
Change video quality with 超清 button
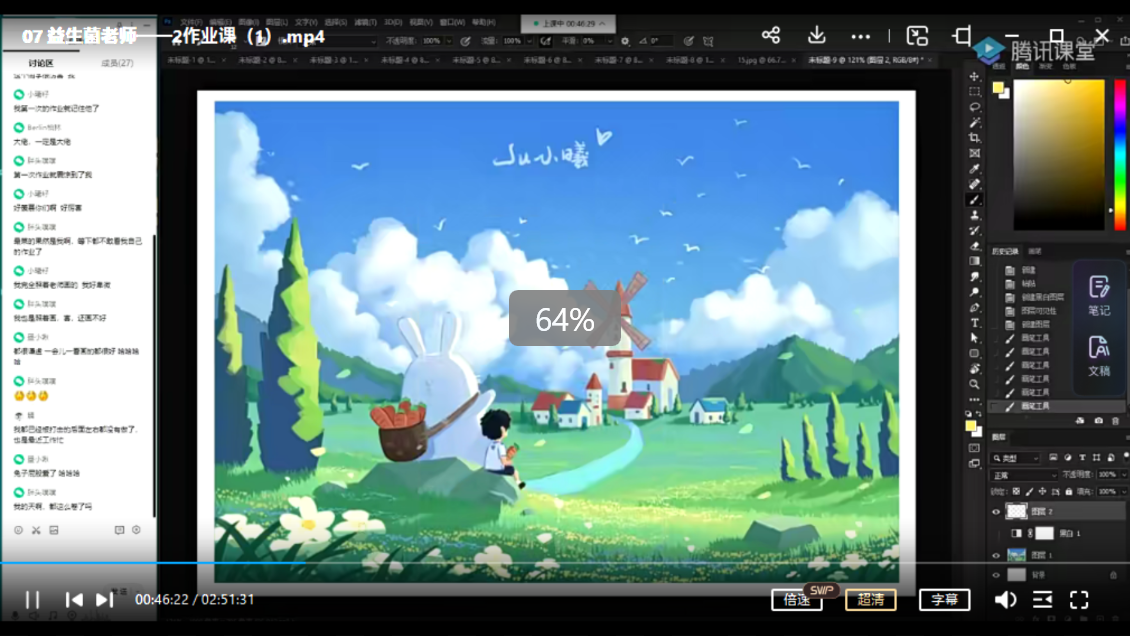871,600
